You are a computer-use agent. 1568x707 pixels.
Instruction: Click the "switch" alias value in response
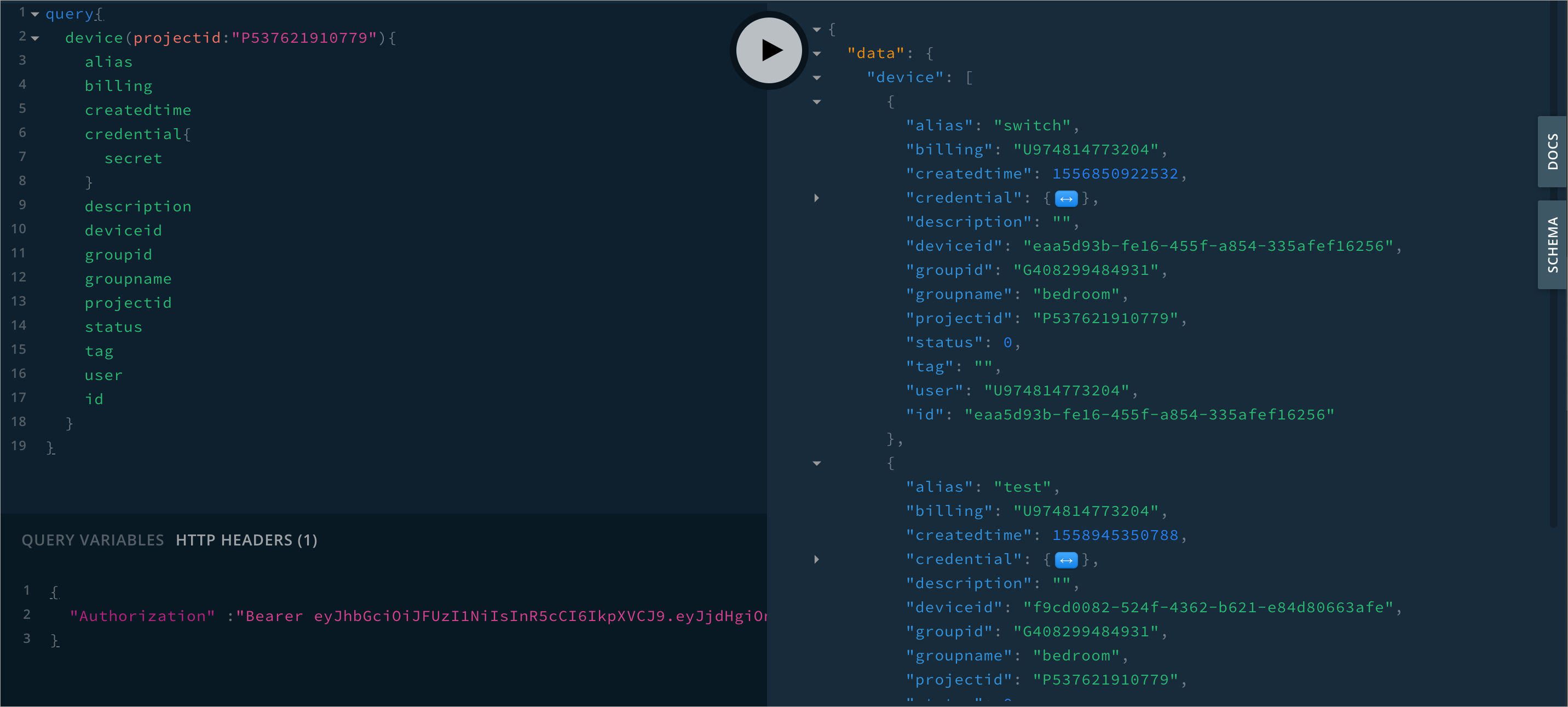[x=1032, y=125]
